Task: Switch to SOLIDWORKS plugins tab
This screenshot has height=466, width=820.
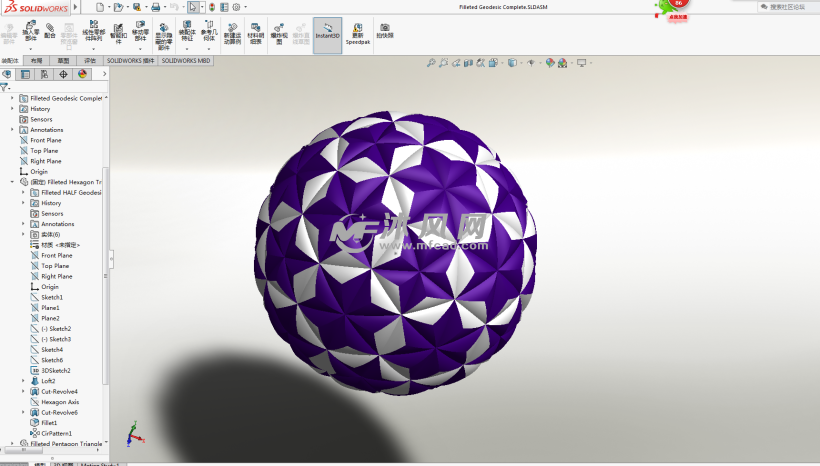Action: coord(130,61)
